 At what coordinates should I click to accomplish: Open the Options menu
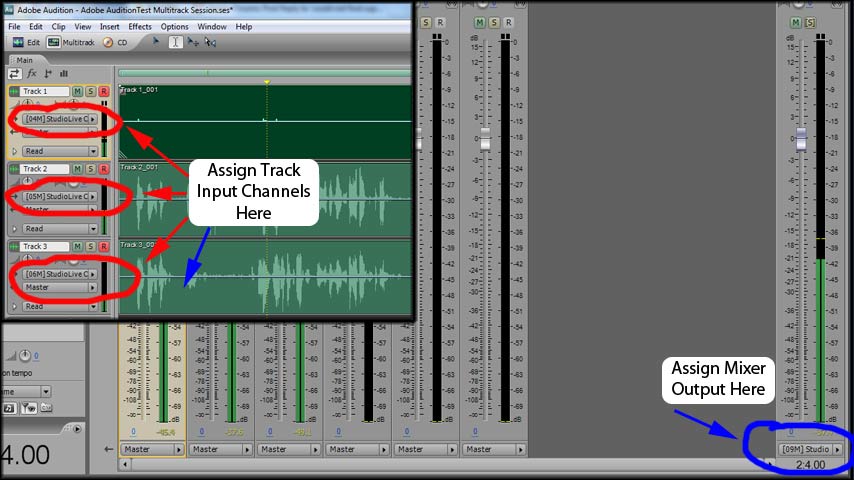click(x=174, y=26)
